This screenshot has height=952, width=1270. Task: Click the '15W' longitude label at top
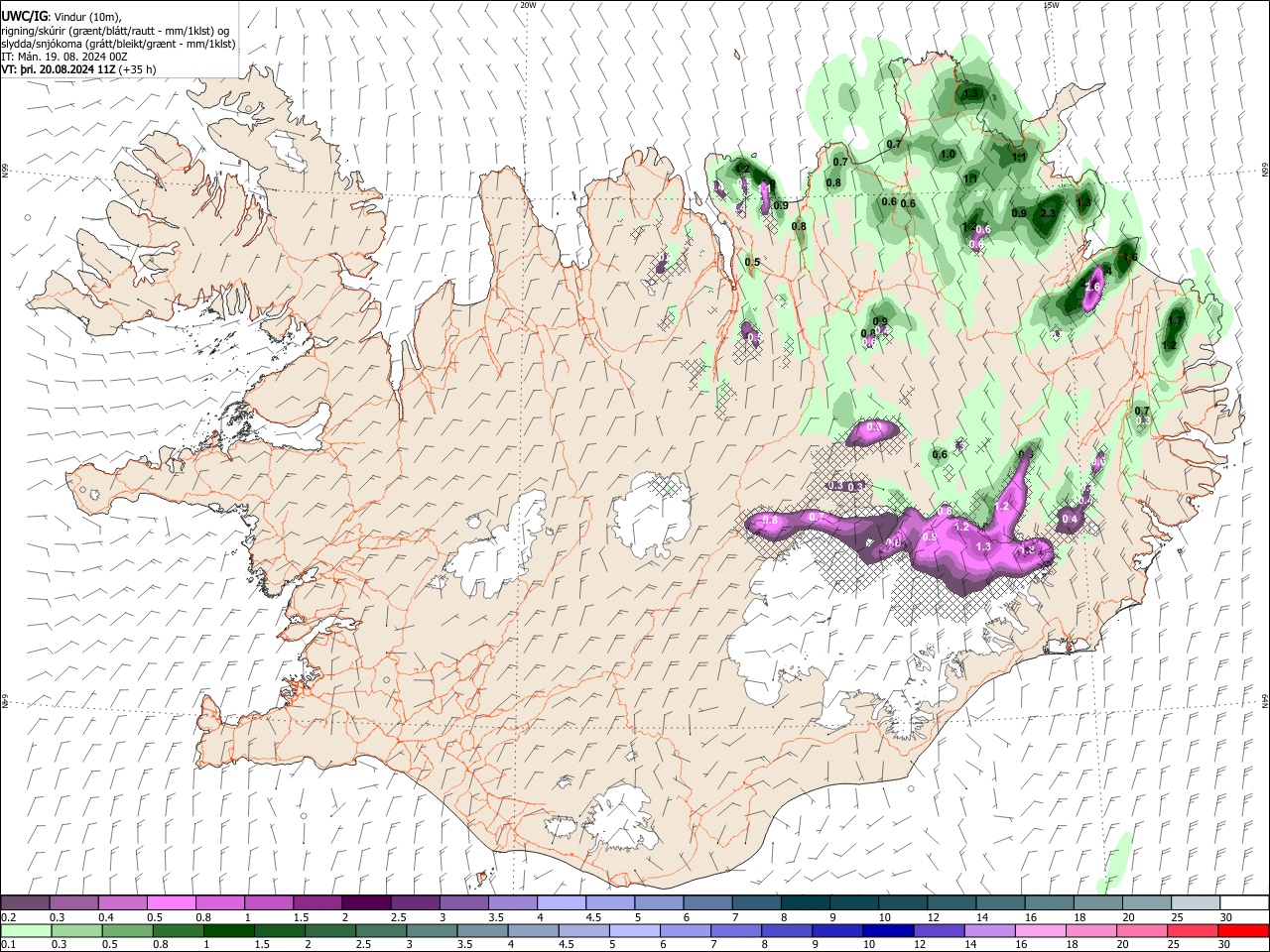click(1052, 5)
